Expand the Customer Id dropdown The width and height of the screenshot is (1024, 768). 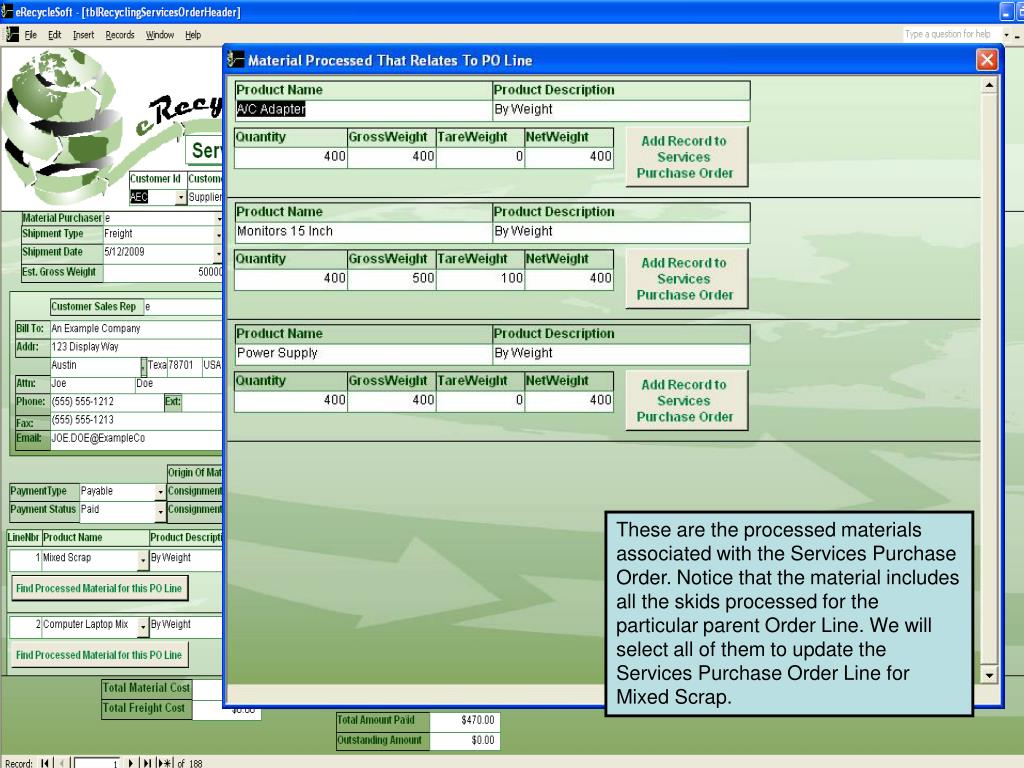[x=181, y=197]
